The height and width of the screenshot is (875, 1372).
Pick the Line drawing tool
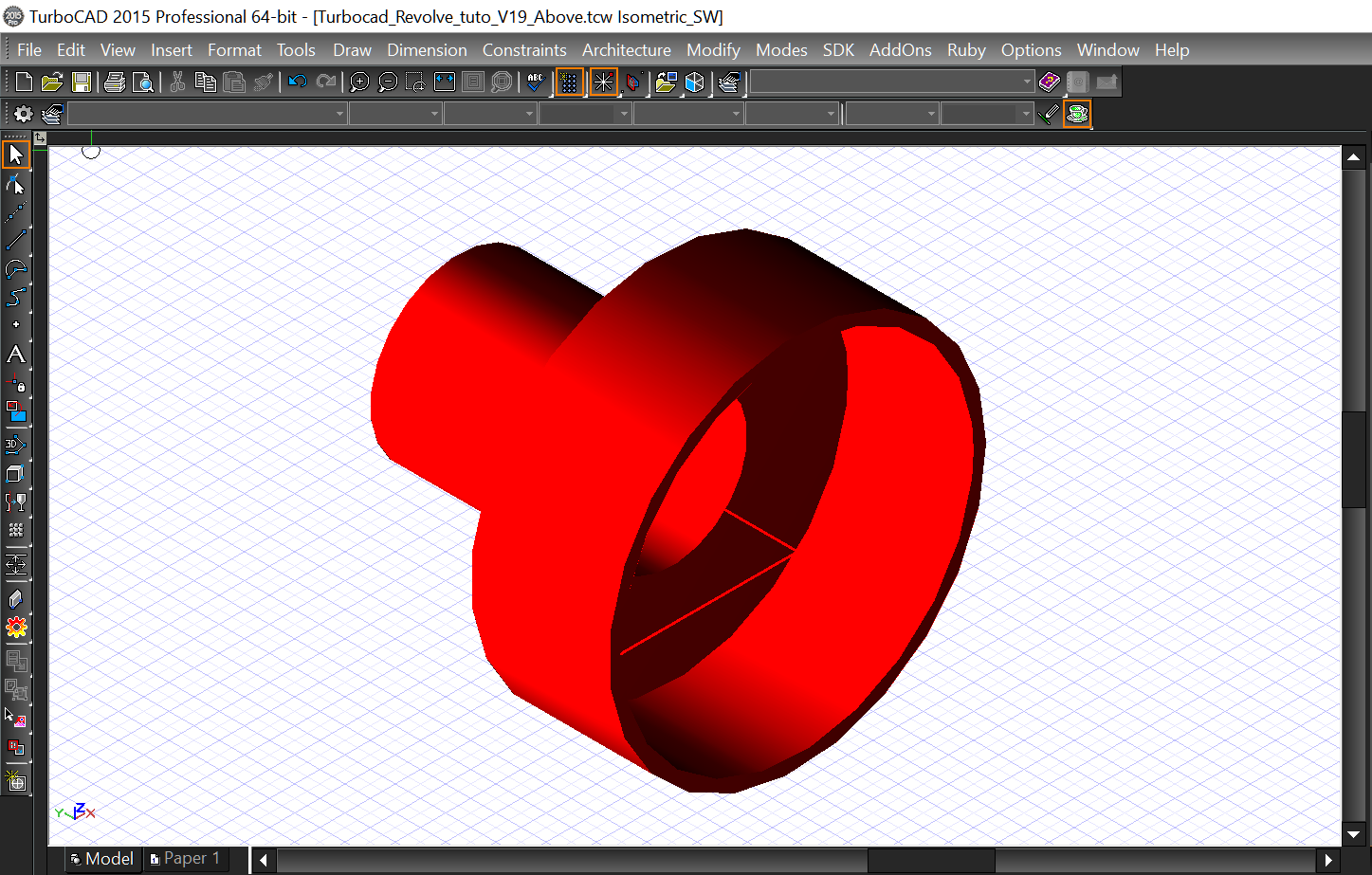(16, 241)
